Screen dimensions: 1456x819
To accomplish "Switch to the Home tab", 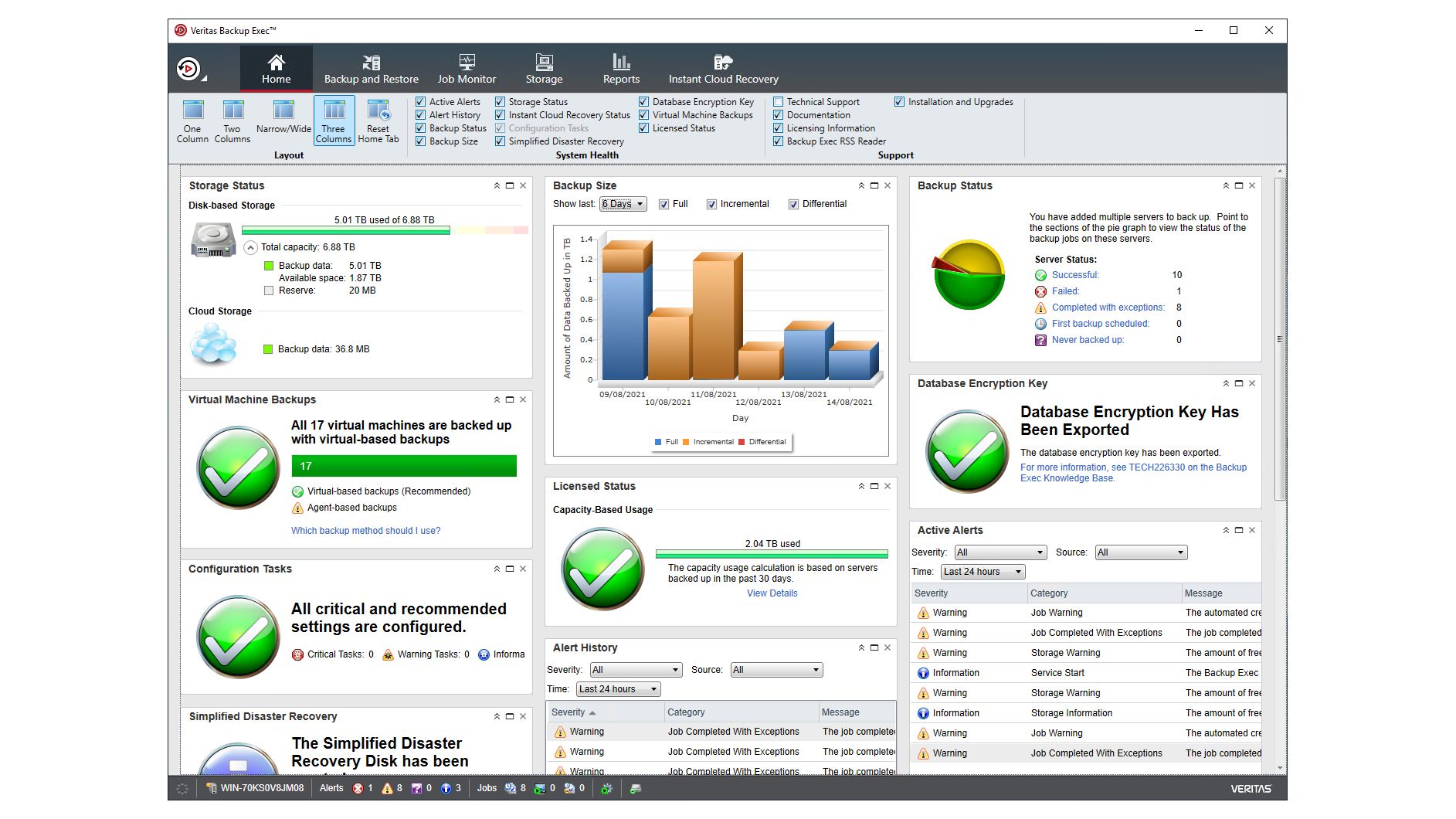I will (277, 68).
